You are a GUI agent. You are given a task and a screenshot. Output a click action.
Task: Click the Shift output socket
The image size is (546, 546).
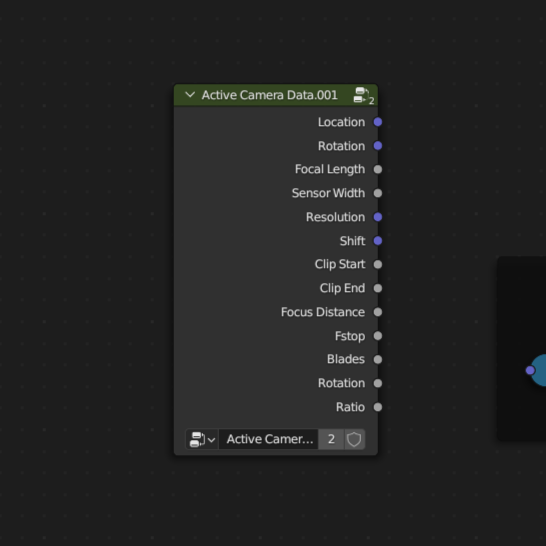[378, 241]
